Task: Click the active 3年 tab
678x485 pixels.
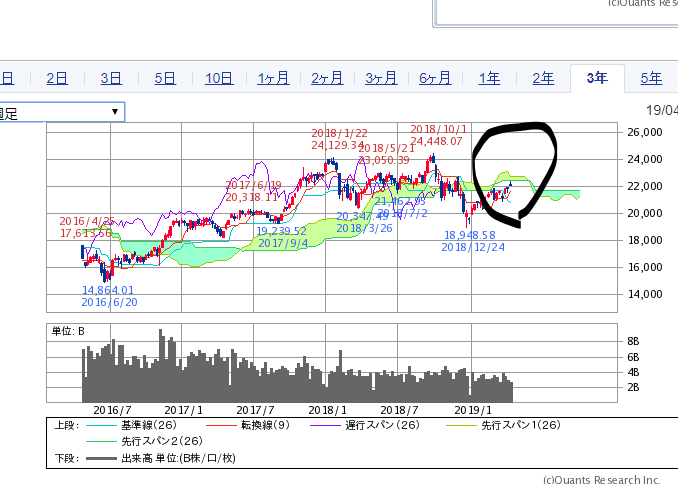Action: (x=597, y=78)
